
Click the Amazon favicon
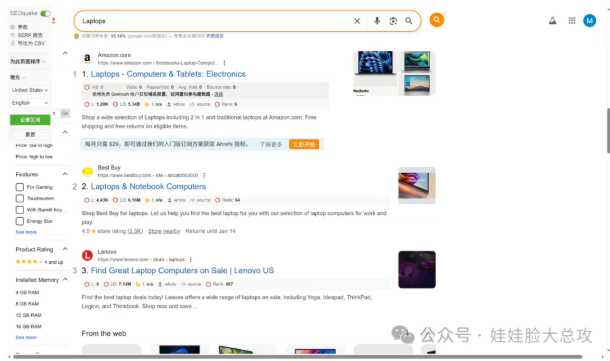[87, 58]
